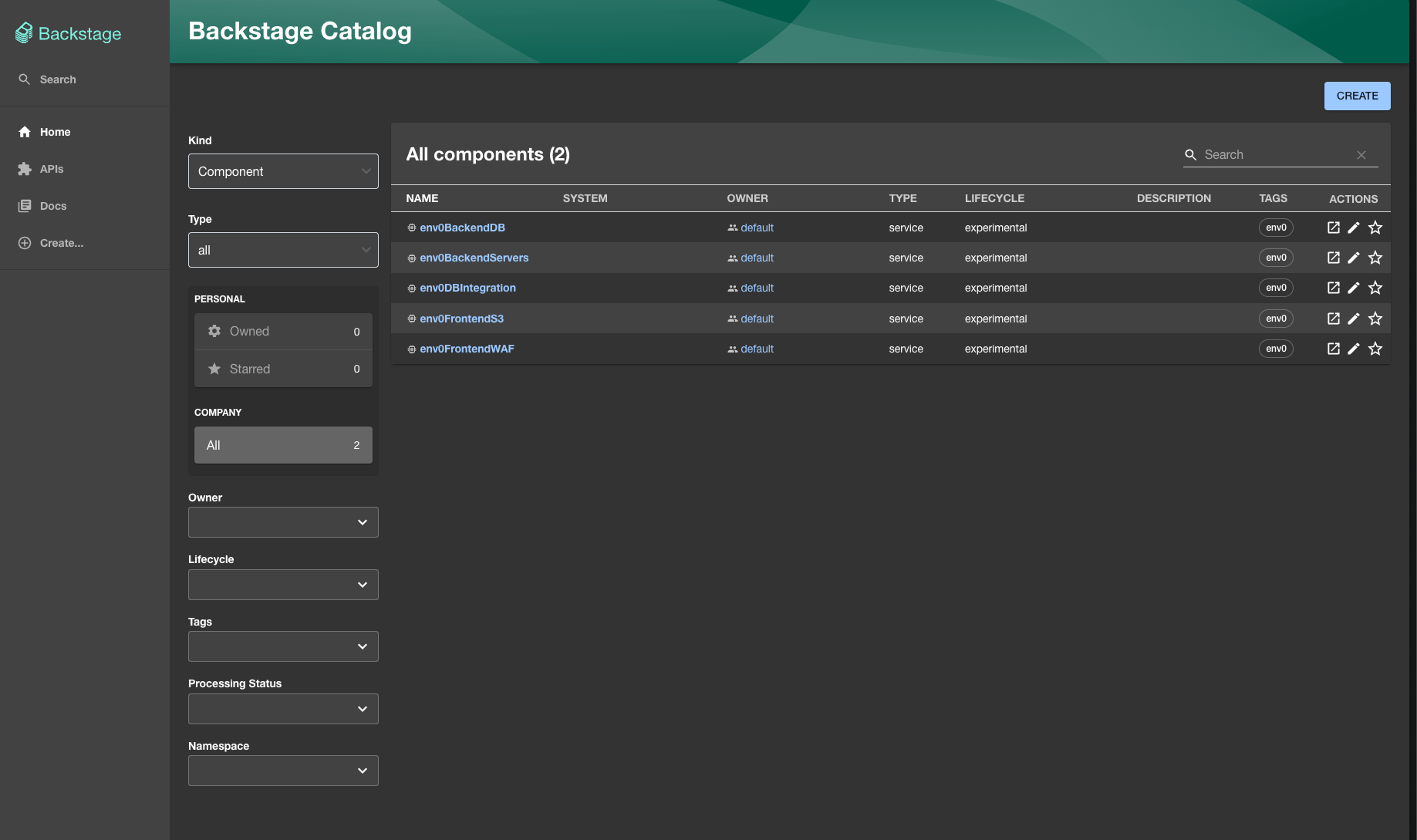Expand the Tags filter dropdown
This screenshot has height=840, width=1417.
[283, 646]
